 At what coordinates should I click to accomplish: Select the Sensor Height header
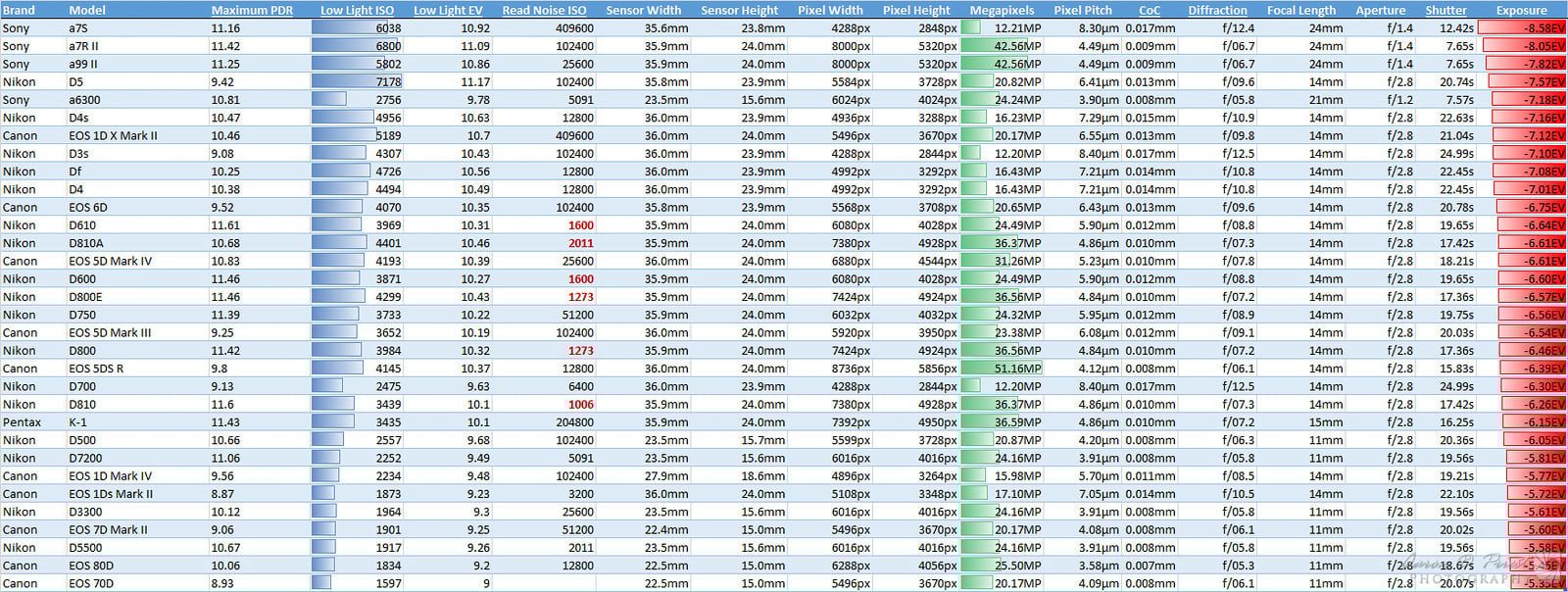(x=739, y=10)
